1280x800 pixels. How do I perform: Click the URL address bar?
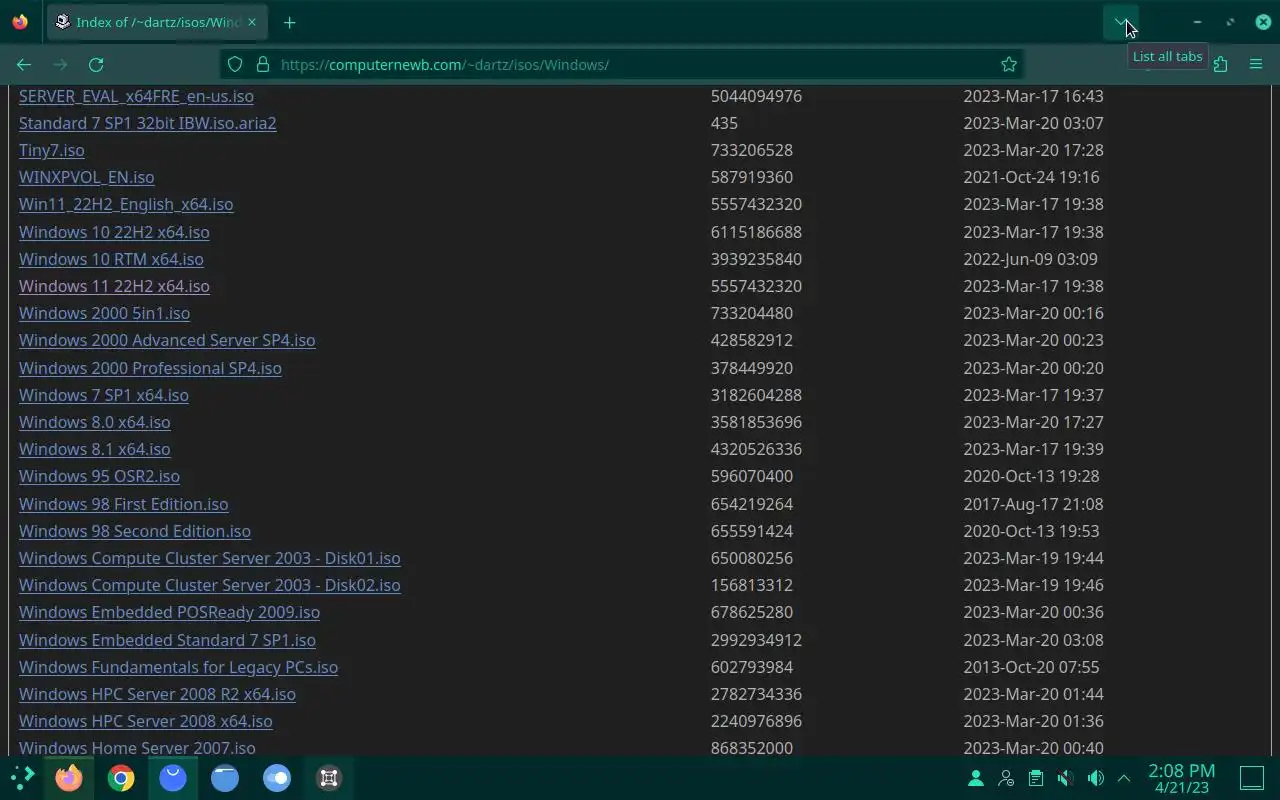coord(620,64)
